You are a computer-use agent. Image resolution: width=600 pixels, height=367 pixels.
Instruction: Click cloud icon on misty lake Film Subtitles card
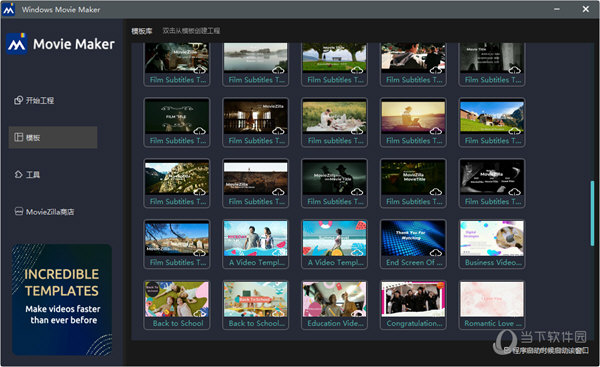(x=278, y=70)
